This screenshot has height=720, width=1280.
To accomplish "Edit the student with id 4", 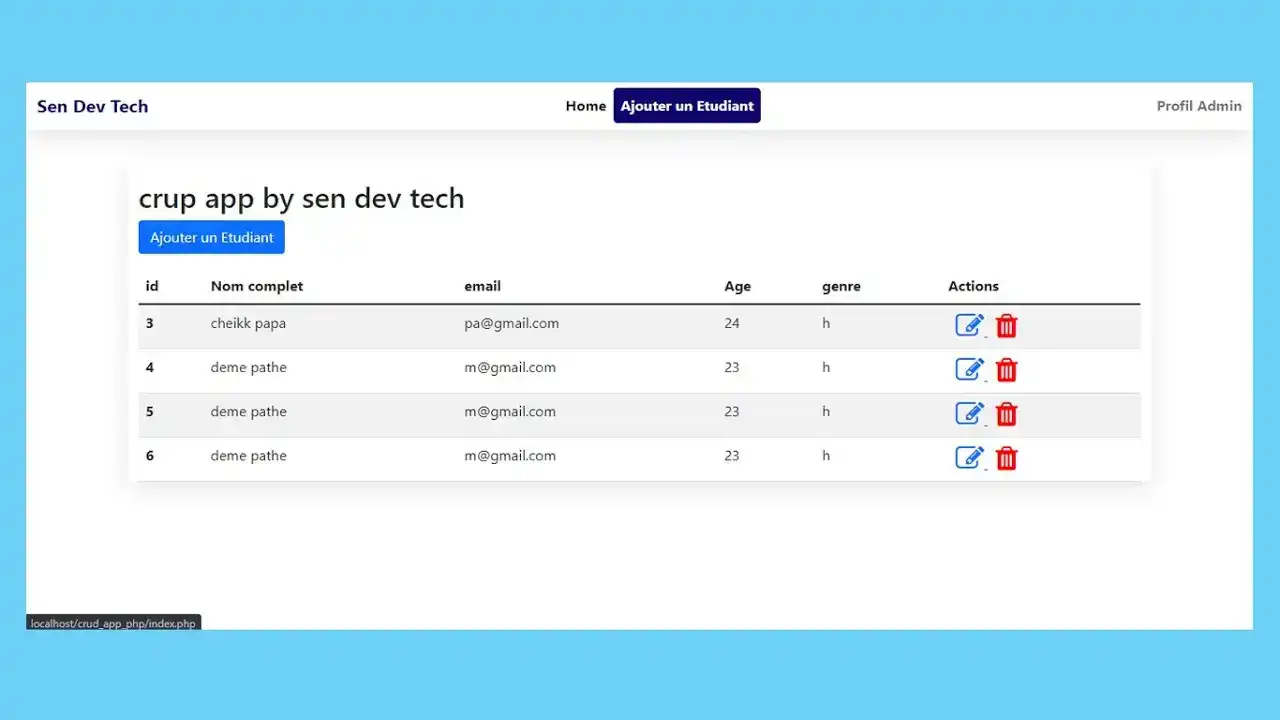I will 969,370.
